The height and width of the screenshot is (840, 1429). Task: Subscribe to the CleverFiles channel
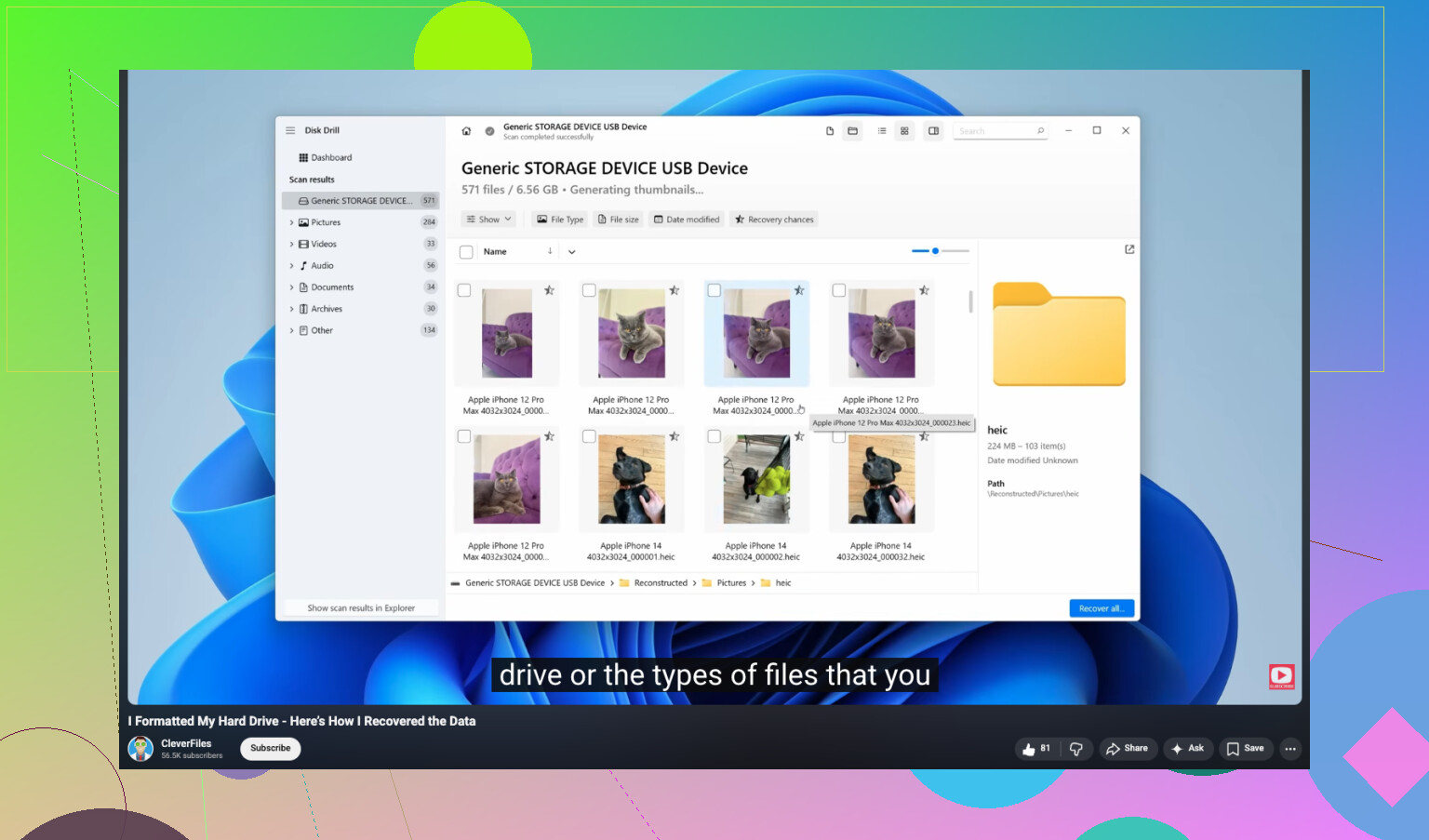click(x=270, y=749)
